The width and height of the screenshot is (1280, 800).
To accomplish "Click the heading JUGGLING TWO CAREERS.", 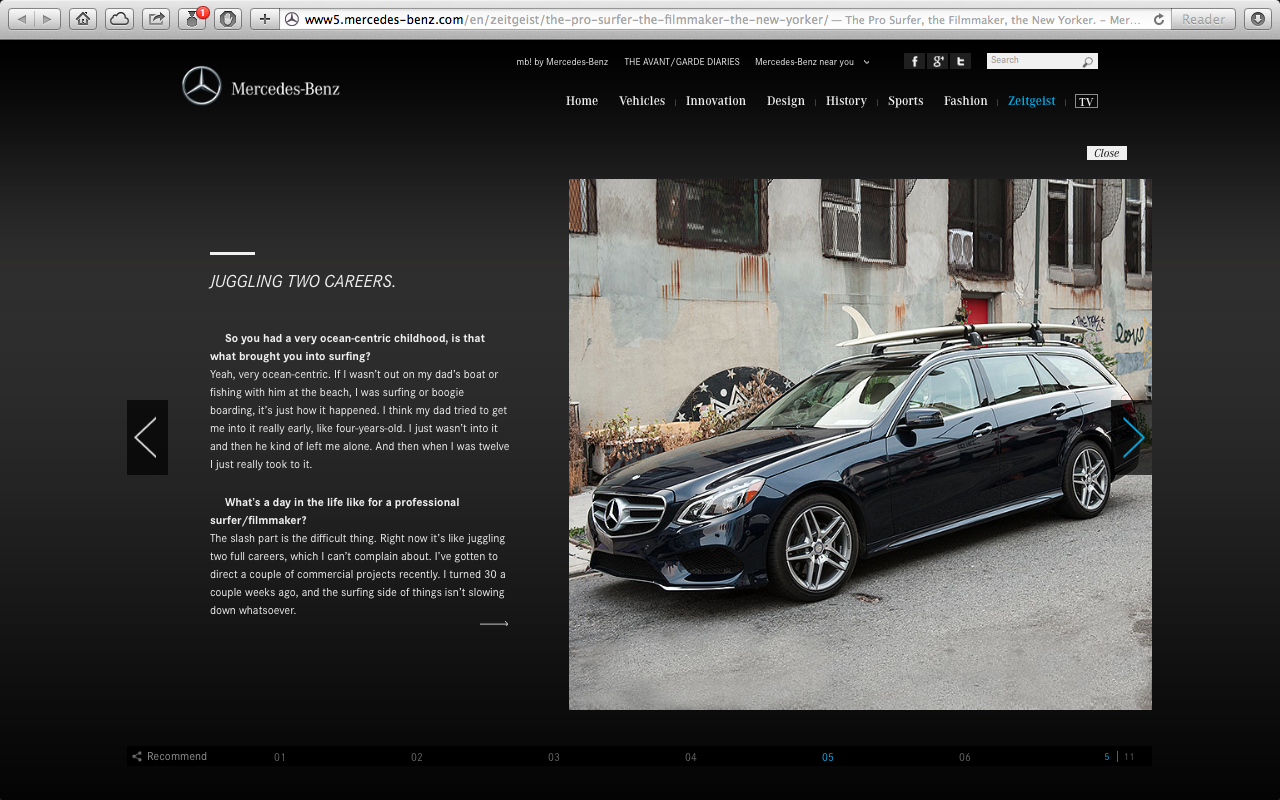I will coord(303,282).
